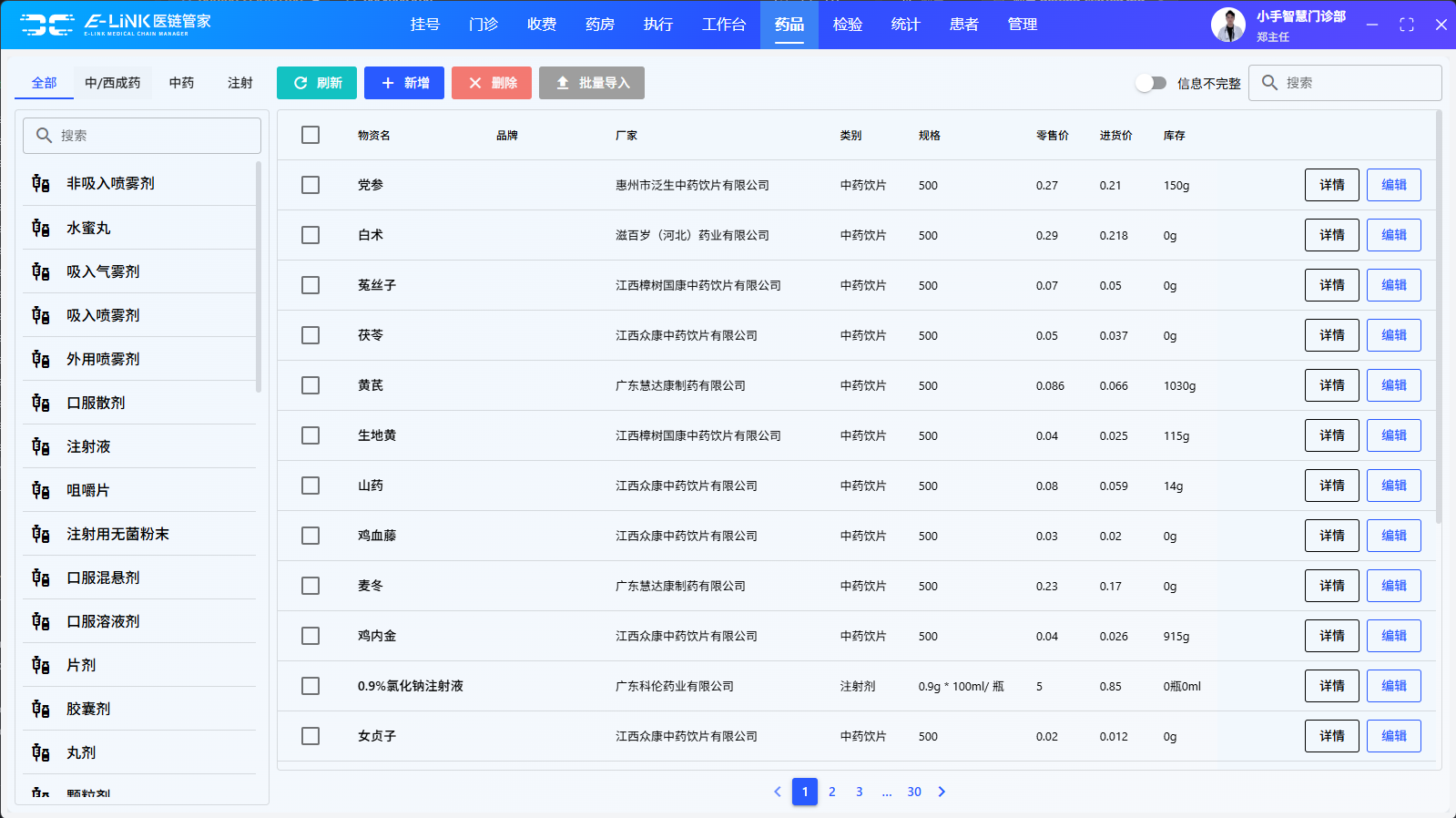Go to previous page with left chevron
This screenshot has height=818, width=1456.
[778, 792]
